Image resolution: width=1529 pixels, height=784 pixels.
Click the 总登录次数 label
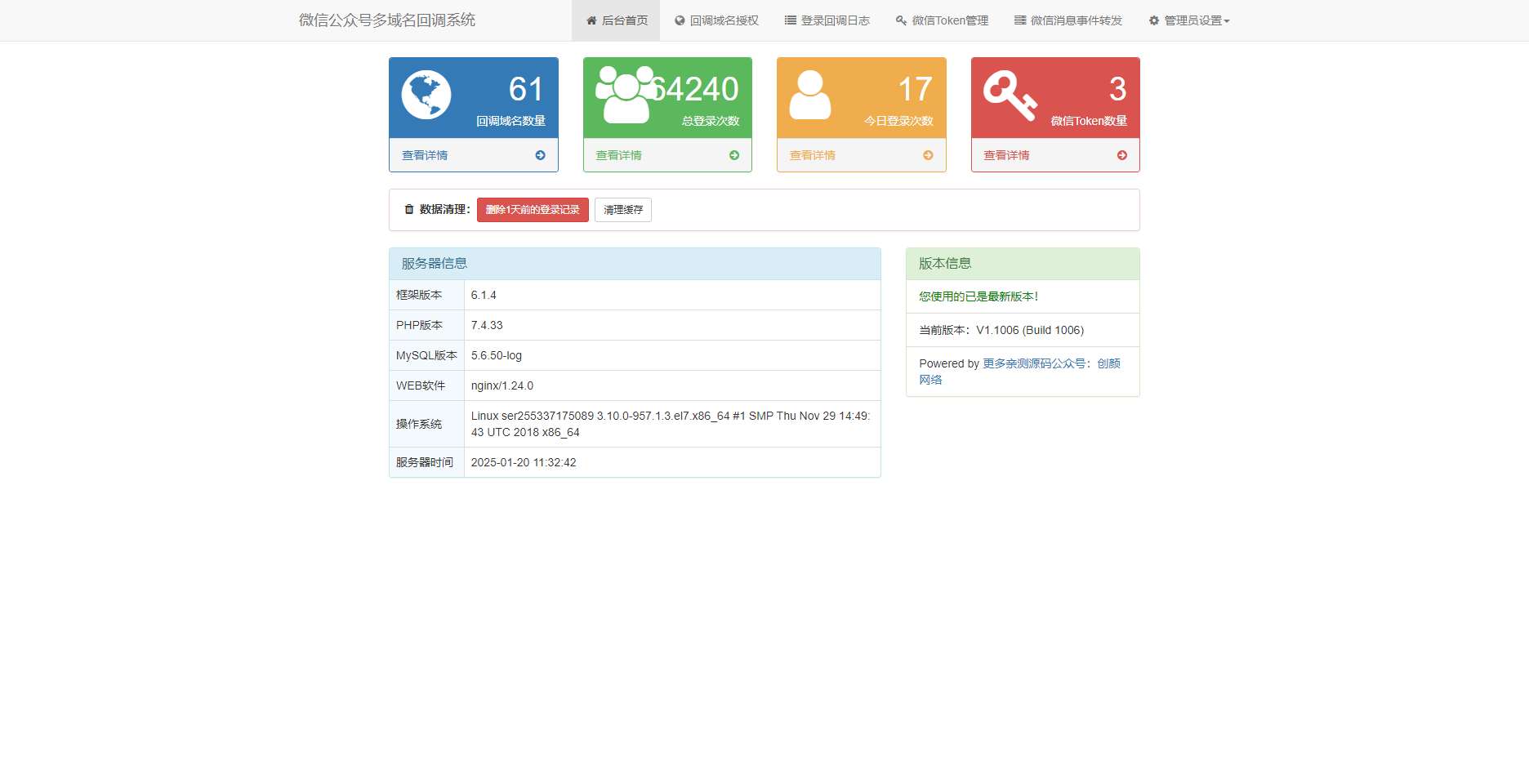click(x=711, y=121)
